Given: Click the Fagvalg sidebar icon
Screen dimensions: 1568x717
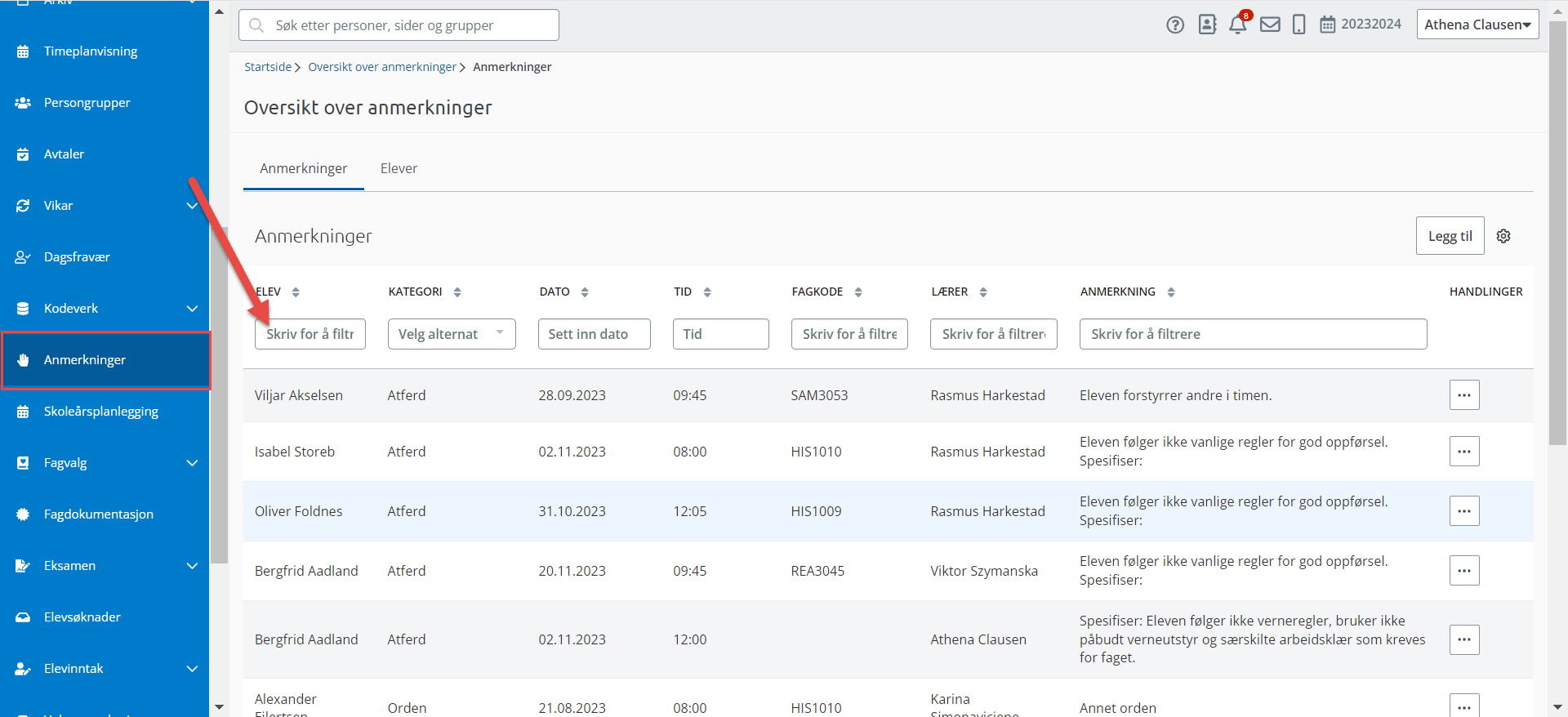Looking at the screenshot, I should pos(23,463).
